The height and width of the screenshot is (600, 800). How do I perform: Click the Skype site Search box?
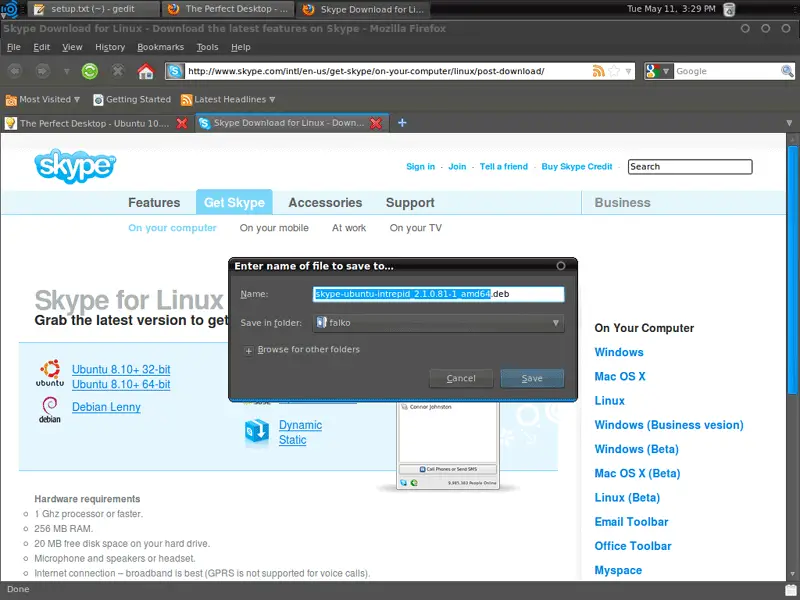coord(690,167)
